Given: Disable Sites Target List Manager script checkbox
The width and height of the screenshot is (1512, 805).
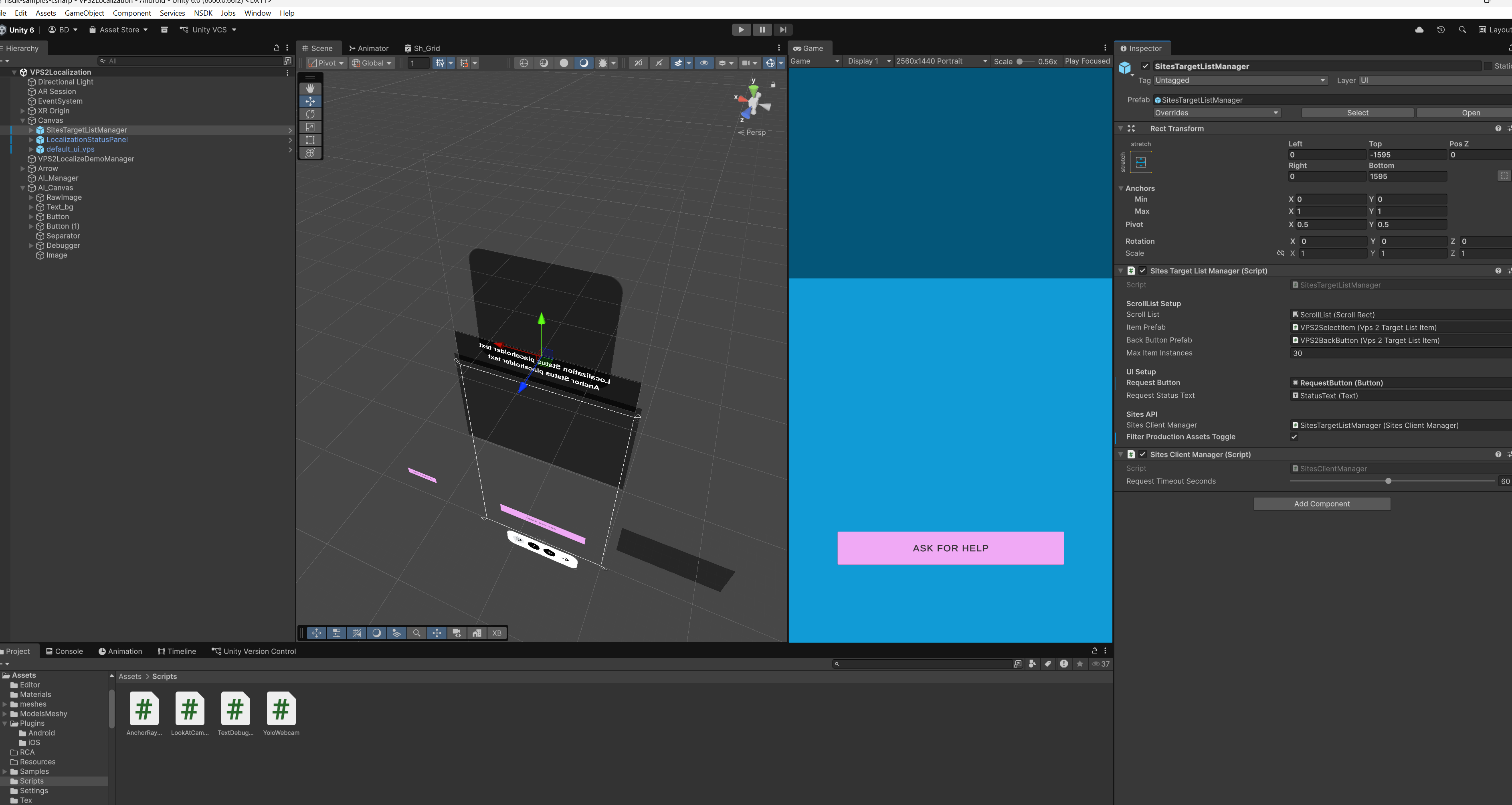Looking at the screenshot, I should pos(1142,271).
